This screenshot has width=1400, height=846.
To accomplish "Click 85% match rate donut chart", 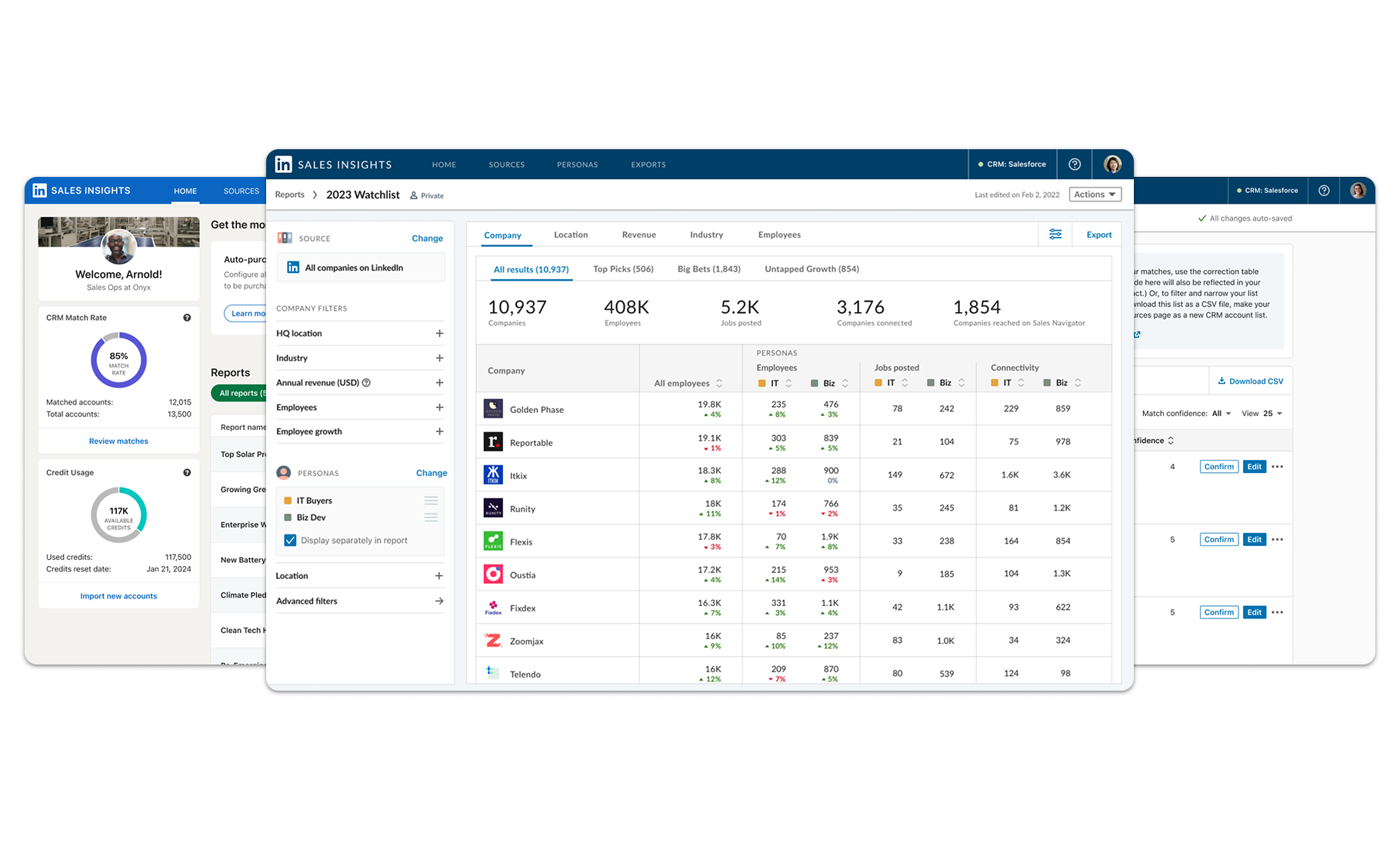I will click(x=118, y=360).
